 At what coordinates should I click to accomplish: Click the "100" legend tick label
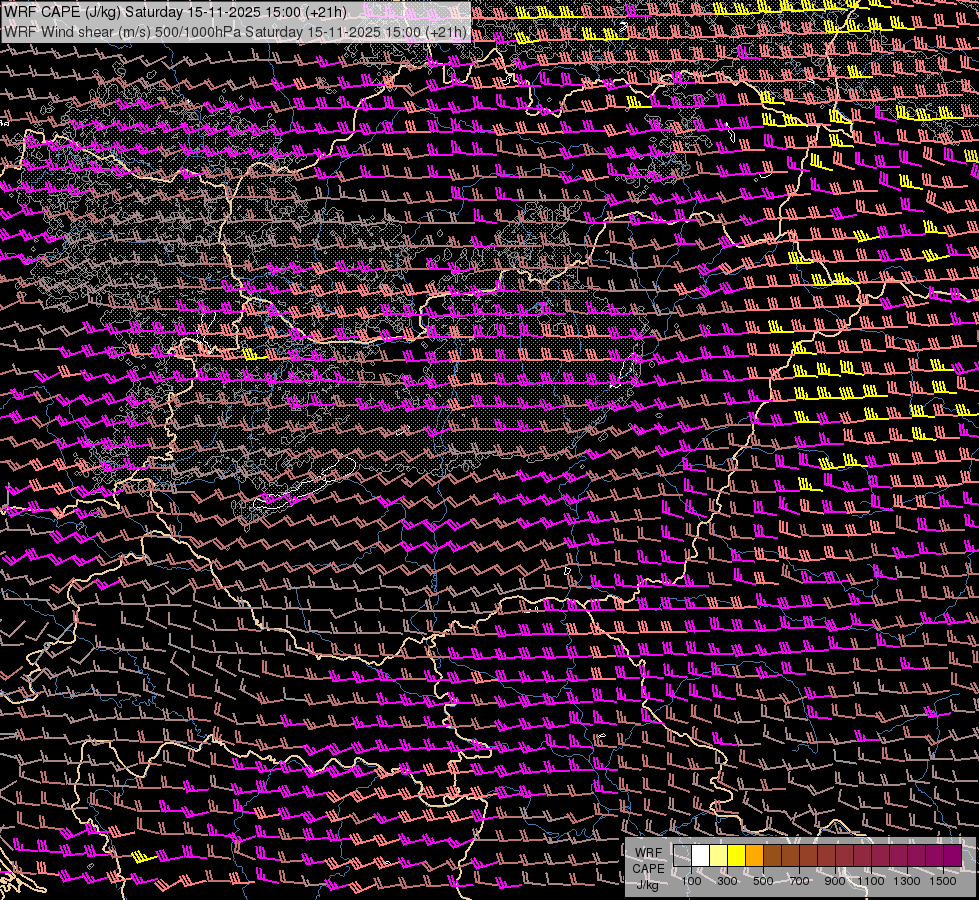(x=691, y=881)
